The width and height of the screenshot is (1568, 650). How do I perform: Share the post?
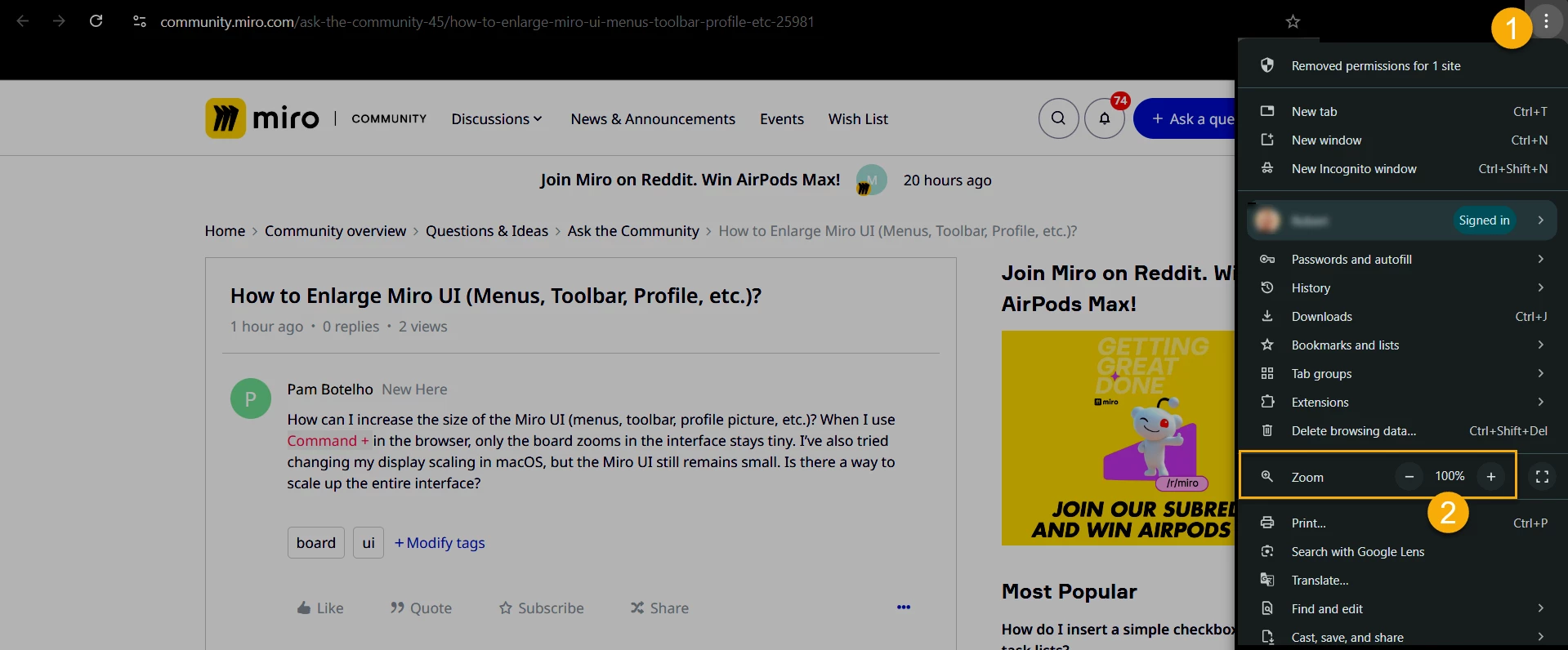[659, 608]
